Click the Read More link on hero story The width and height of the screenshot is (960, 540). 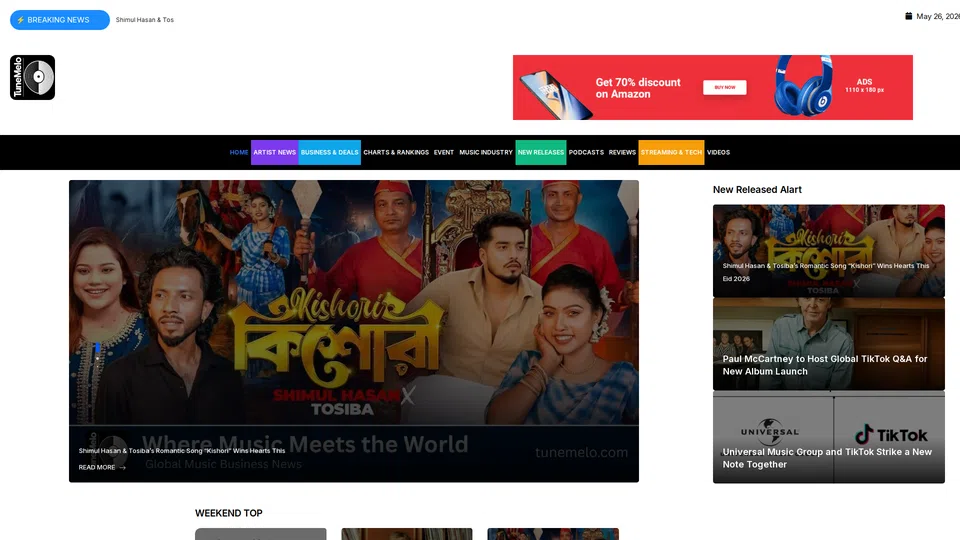click(x=102, y=467)
